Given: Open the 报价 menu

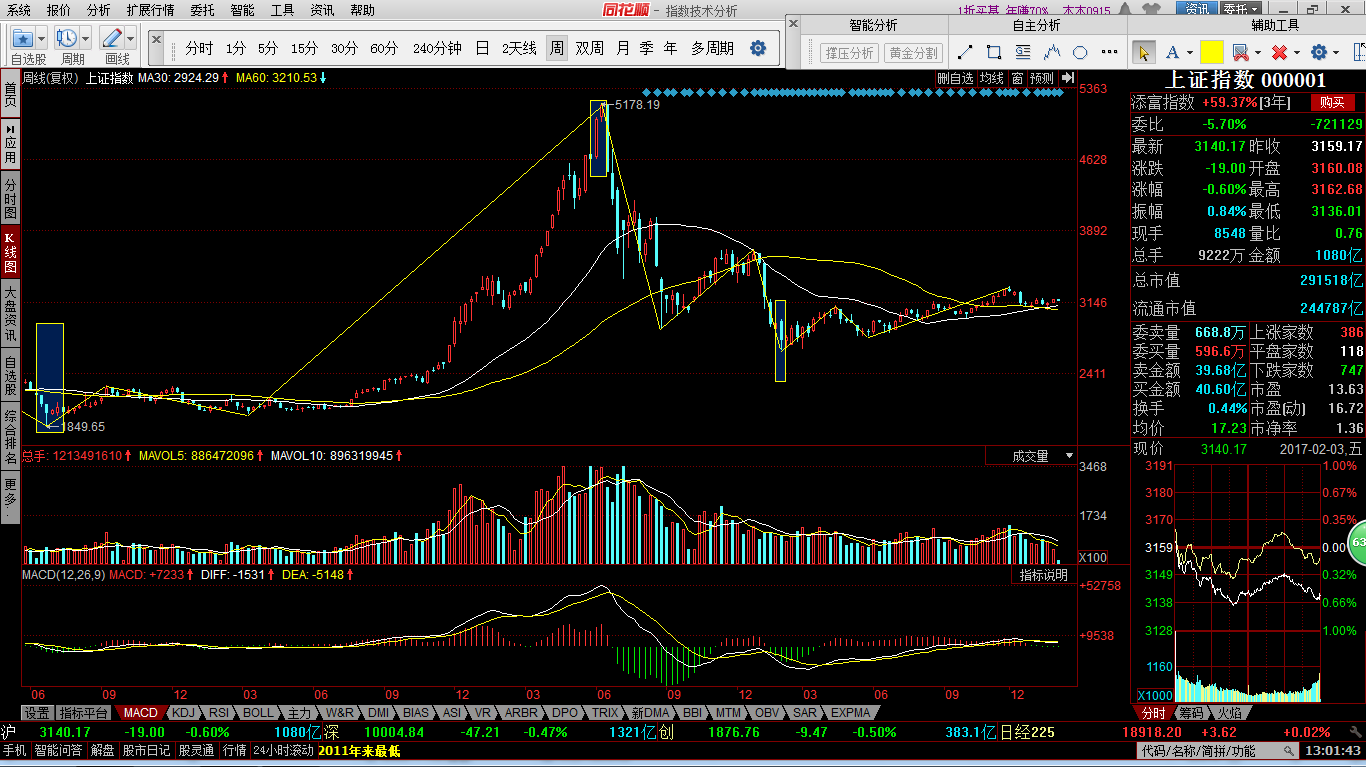Looking at the screenshot, I should tap(58, 10).
